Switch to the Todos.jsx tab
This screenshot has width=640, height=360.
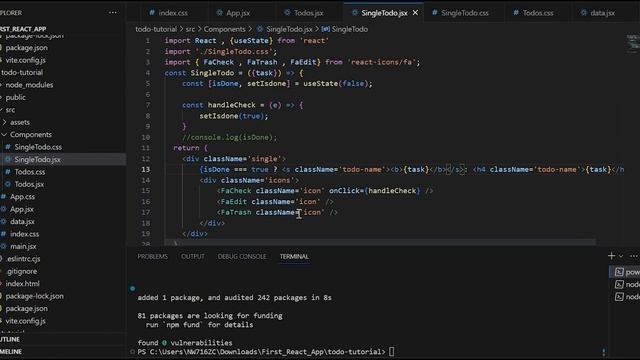(309, 13)
